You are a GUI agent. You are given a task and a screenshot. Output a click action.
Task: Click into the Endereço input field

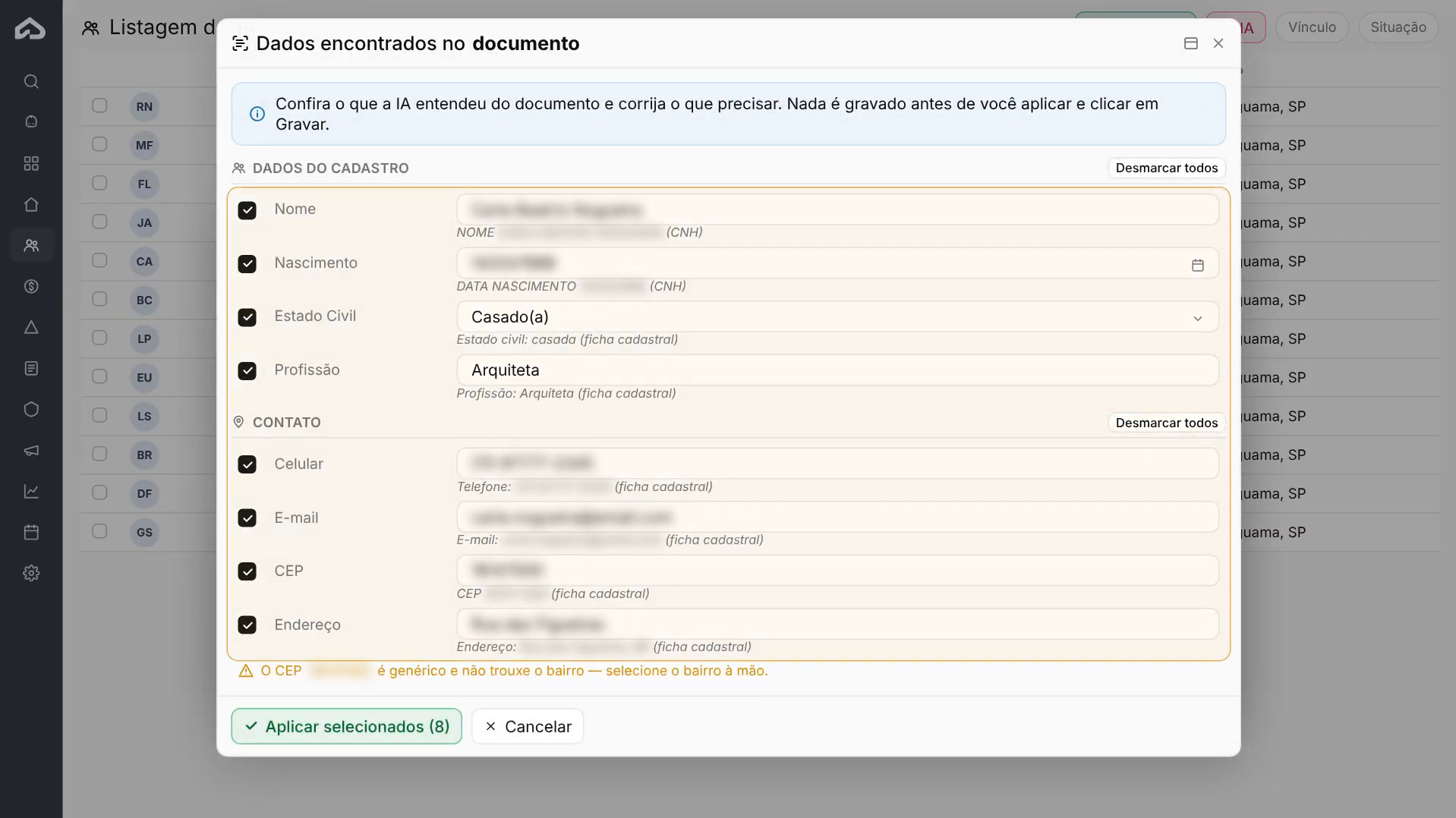(837, 624)
